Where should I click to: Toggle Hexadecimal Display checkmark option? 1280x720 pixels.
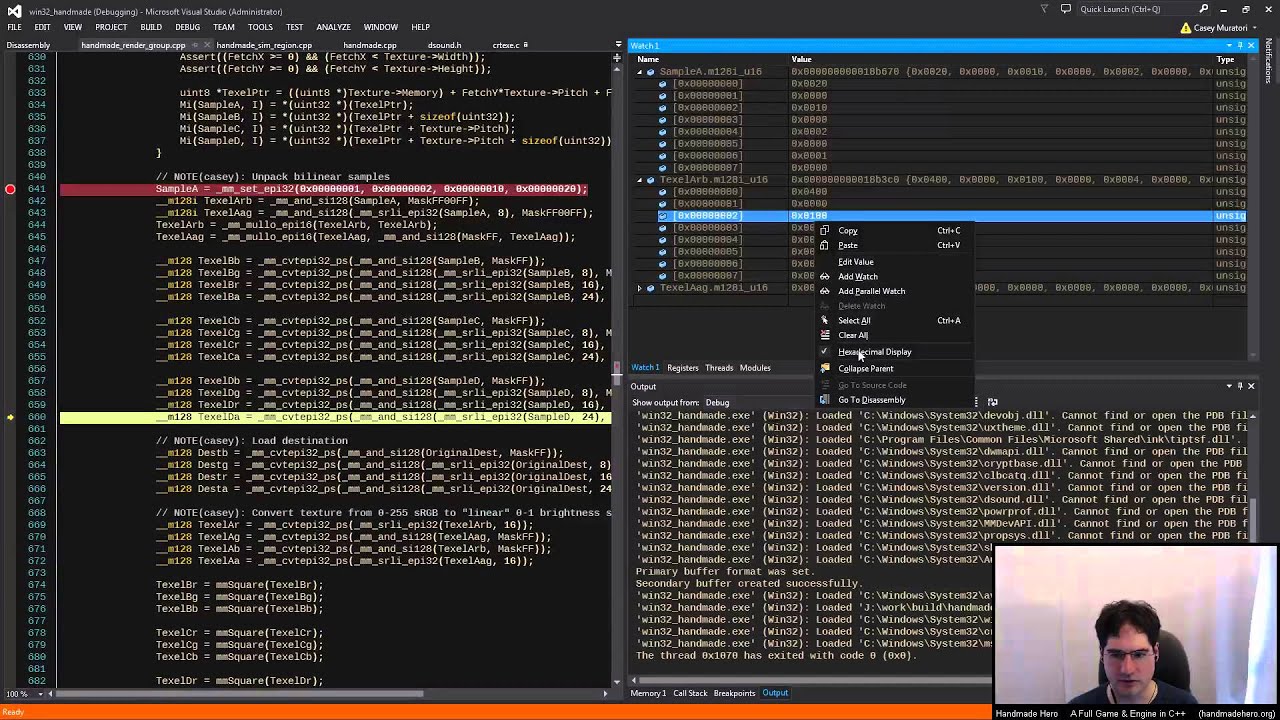pos(874,352)
